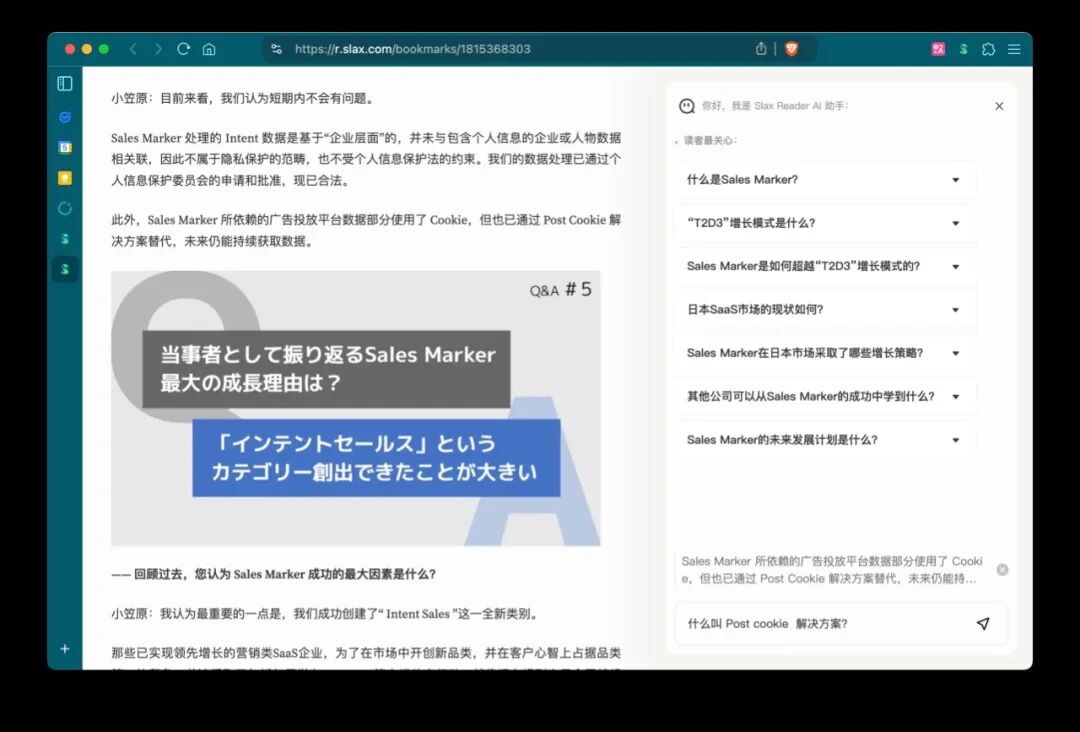Click the r.slax.com URL address bar
This screenshot has height=732, width=1080.
click(x=510, y=49)
